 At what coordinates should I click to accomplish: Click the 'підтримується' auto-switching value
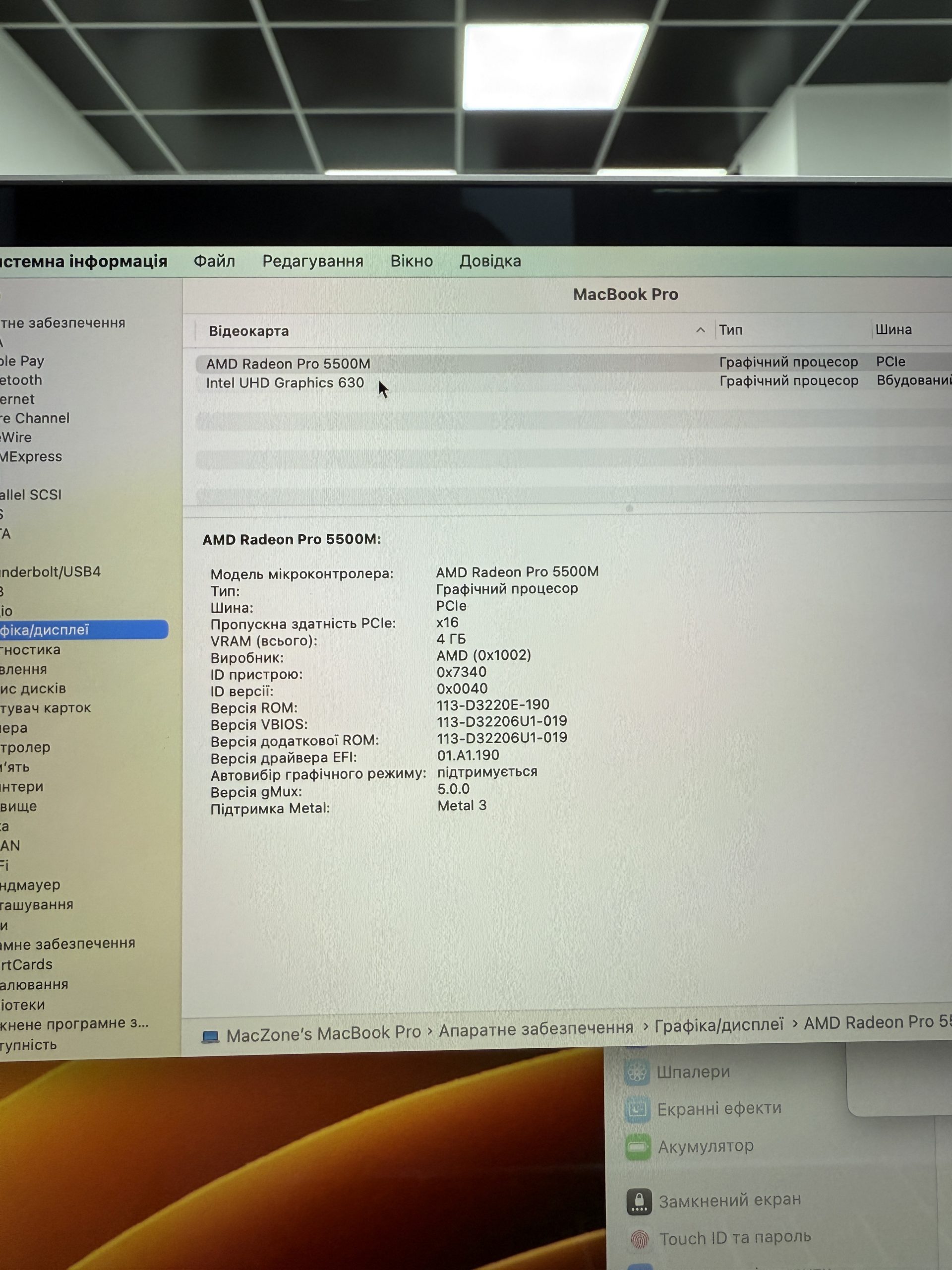(487, 771)
